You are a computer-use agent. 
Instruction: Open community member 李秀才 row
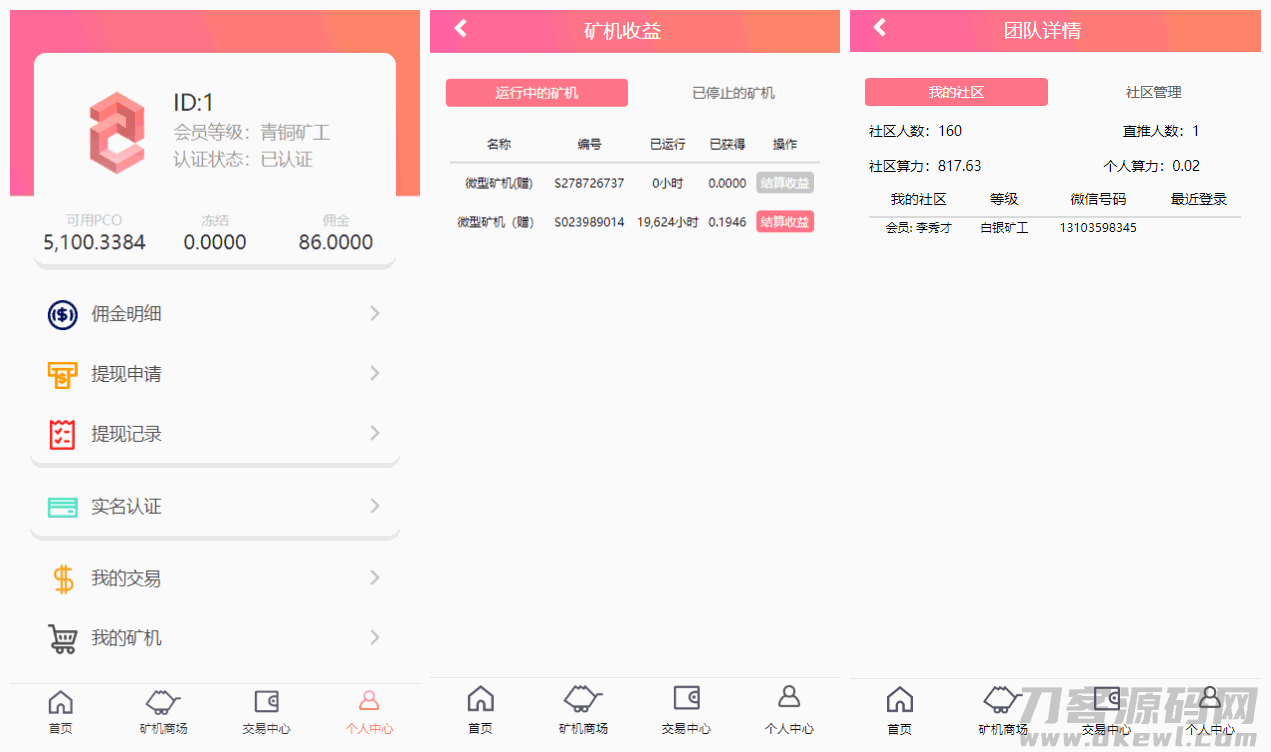pyautogui.click(x=918, y=228)
